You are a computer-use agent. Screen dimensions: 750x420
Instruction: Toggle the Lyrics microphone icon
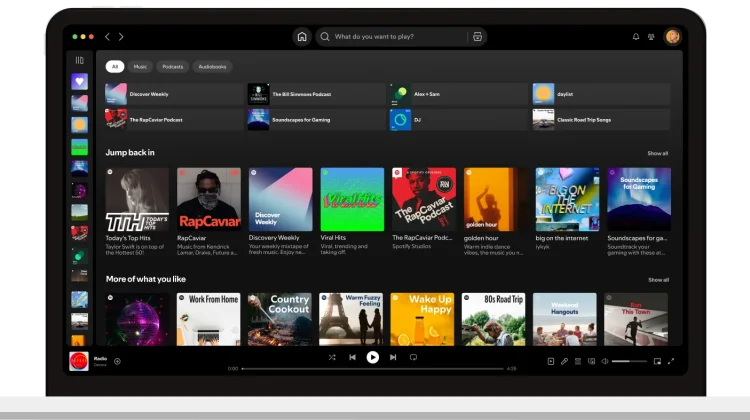(564, 361)
